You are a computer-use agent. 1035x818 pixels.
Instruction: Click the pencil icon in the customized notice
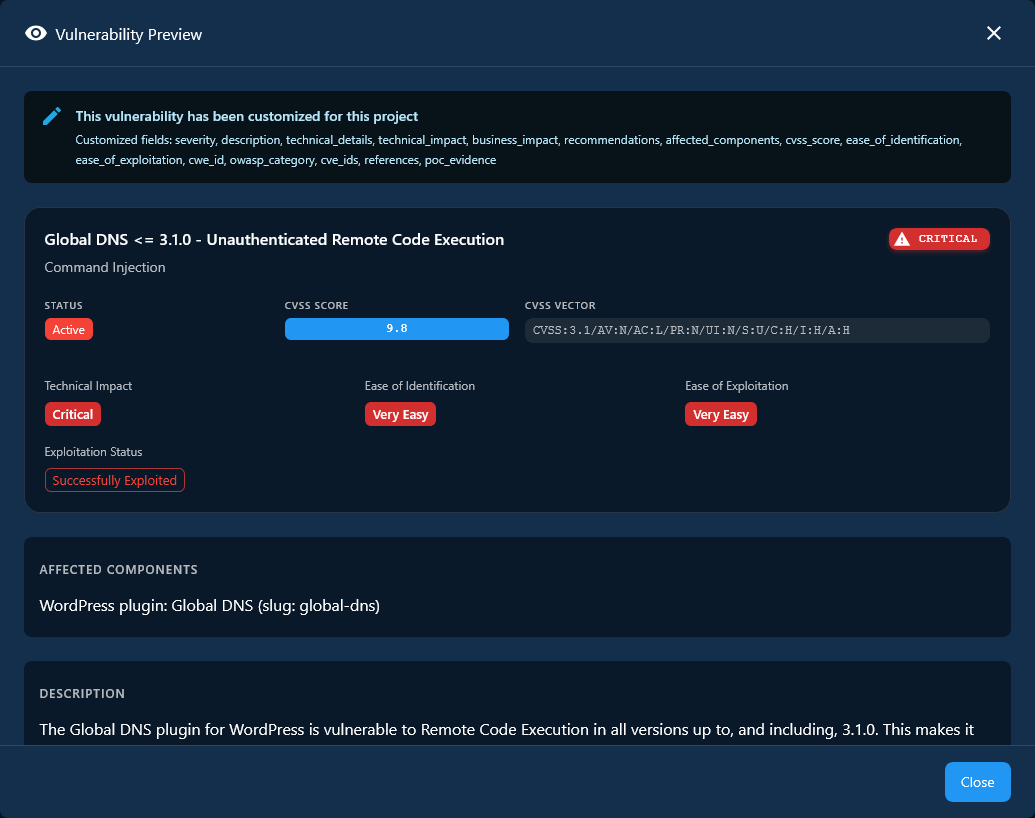point(52,116)
